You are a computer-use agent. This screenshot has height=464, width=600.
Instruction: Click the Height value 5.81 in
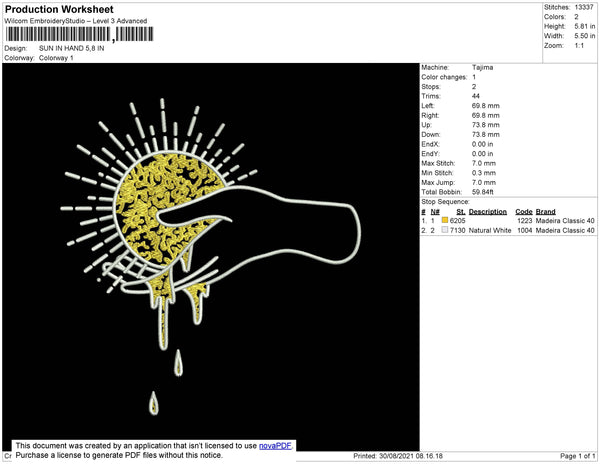pos(585,26)
